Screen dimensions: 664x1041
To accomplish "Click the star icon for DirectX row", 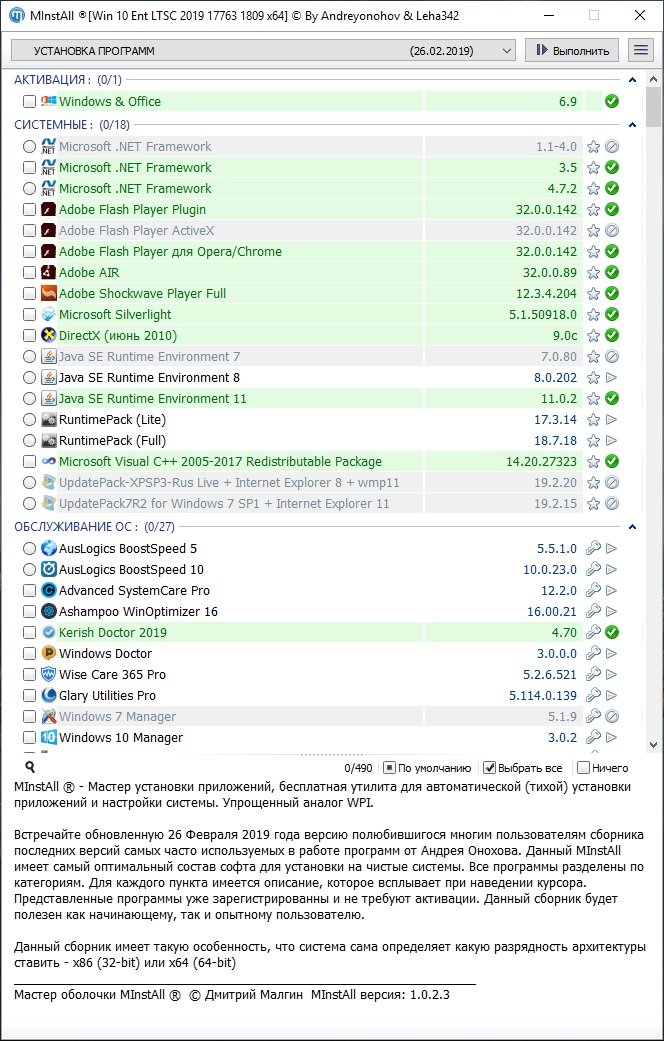I will (x=593, y=336).
